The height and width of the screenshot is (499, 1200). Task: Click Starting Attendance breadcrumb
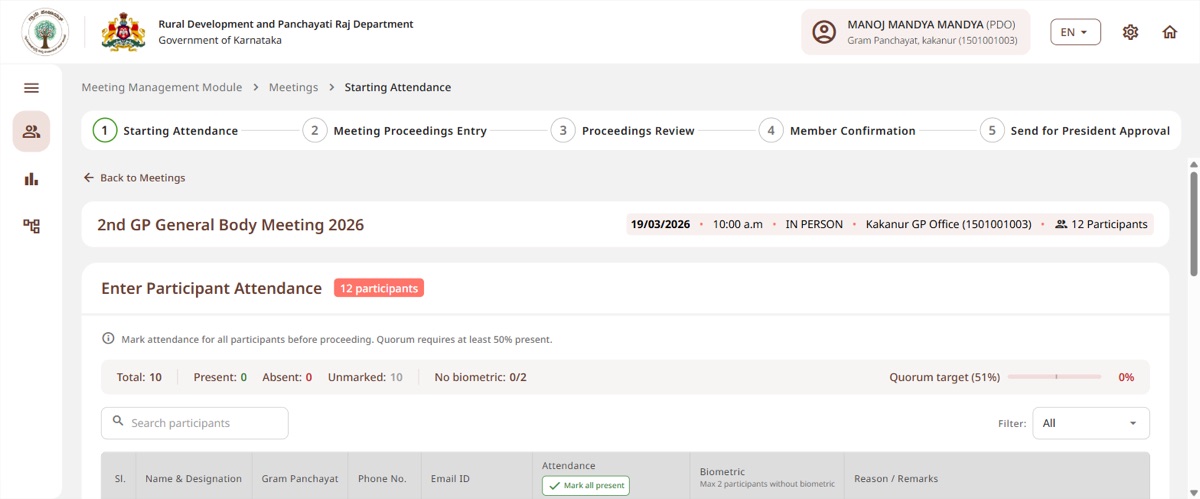click(x=398, y=87)
